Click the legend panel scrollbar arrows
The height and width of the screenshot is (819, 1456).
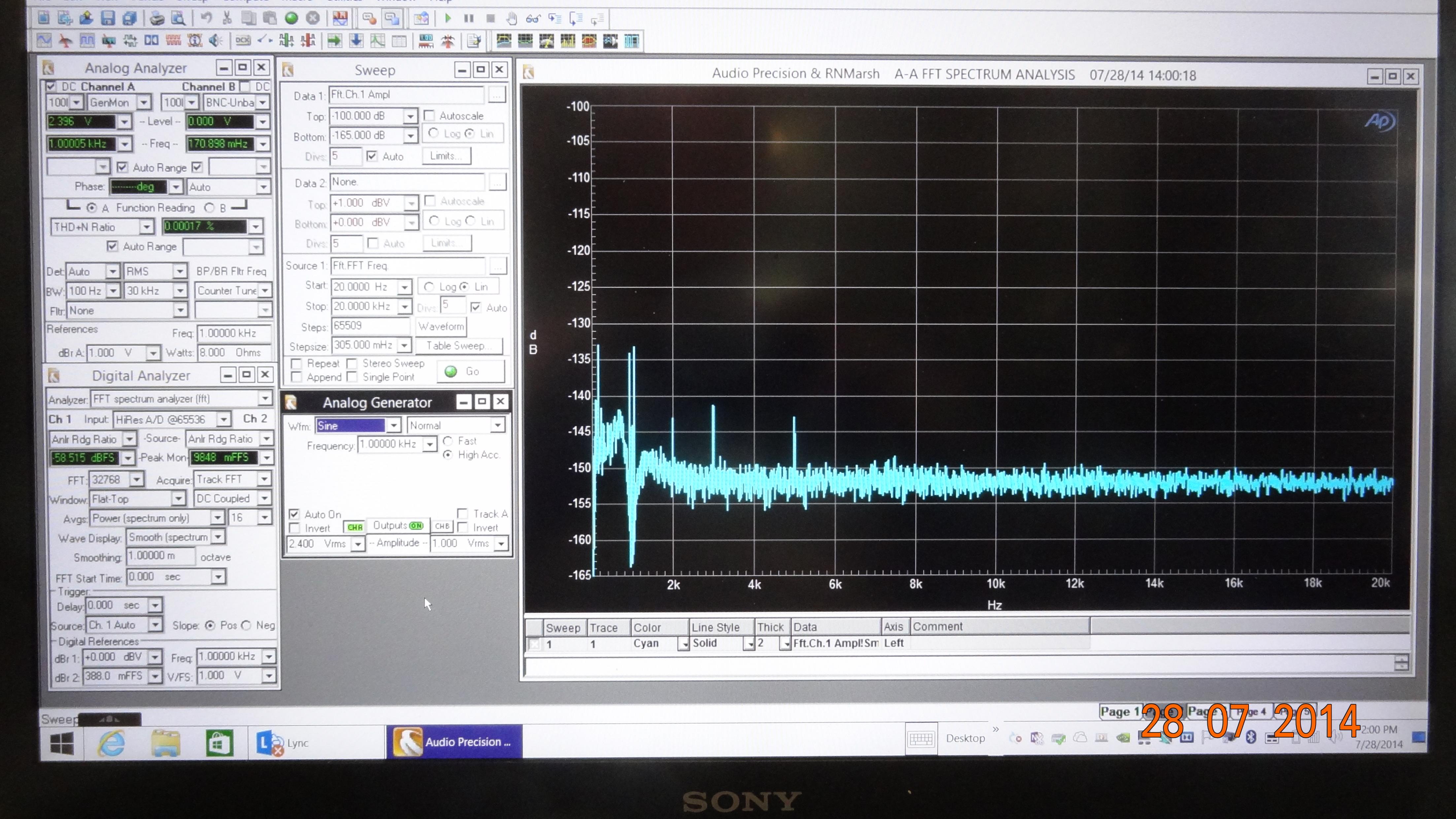(x=1402, y=663)
